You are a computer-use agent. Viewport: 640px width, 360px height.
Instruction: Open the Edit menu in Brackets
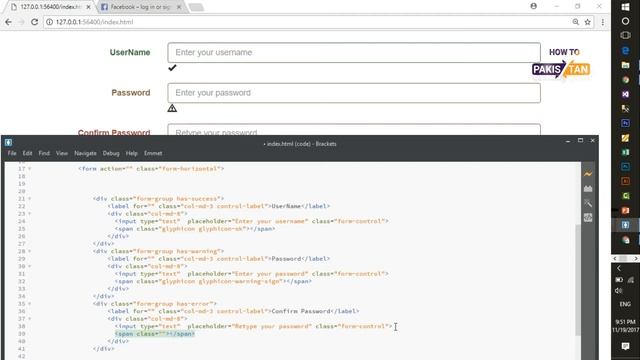click(x=27, y=153)
